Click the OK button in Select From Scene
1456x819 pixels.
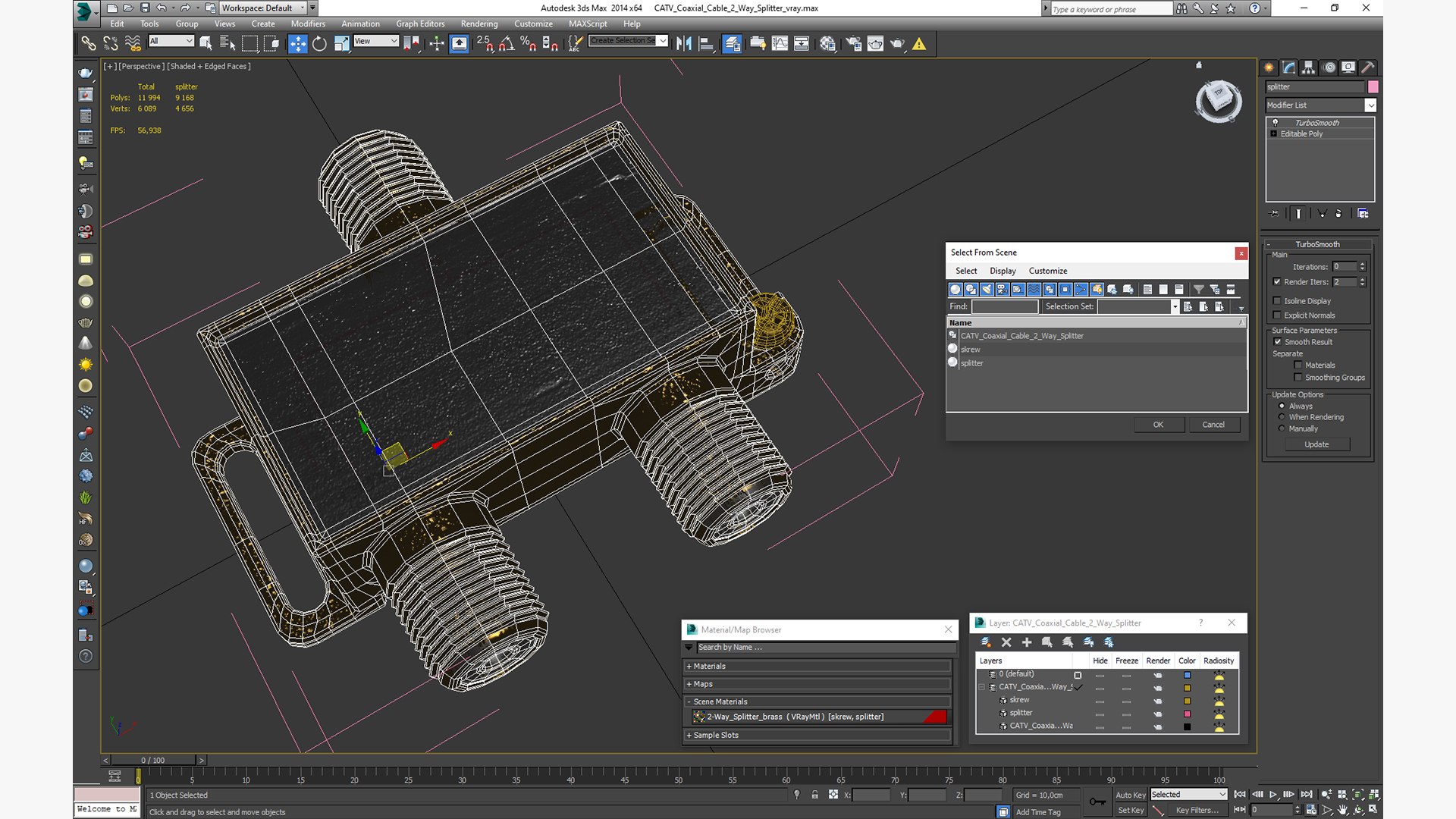1158,425
